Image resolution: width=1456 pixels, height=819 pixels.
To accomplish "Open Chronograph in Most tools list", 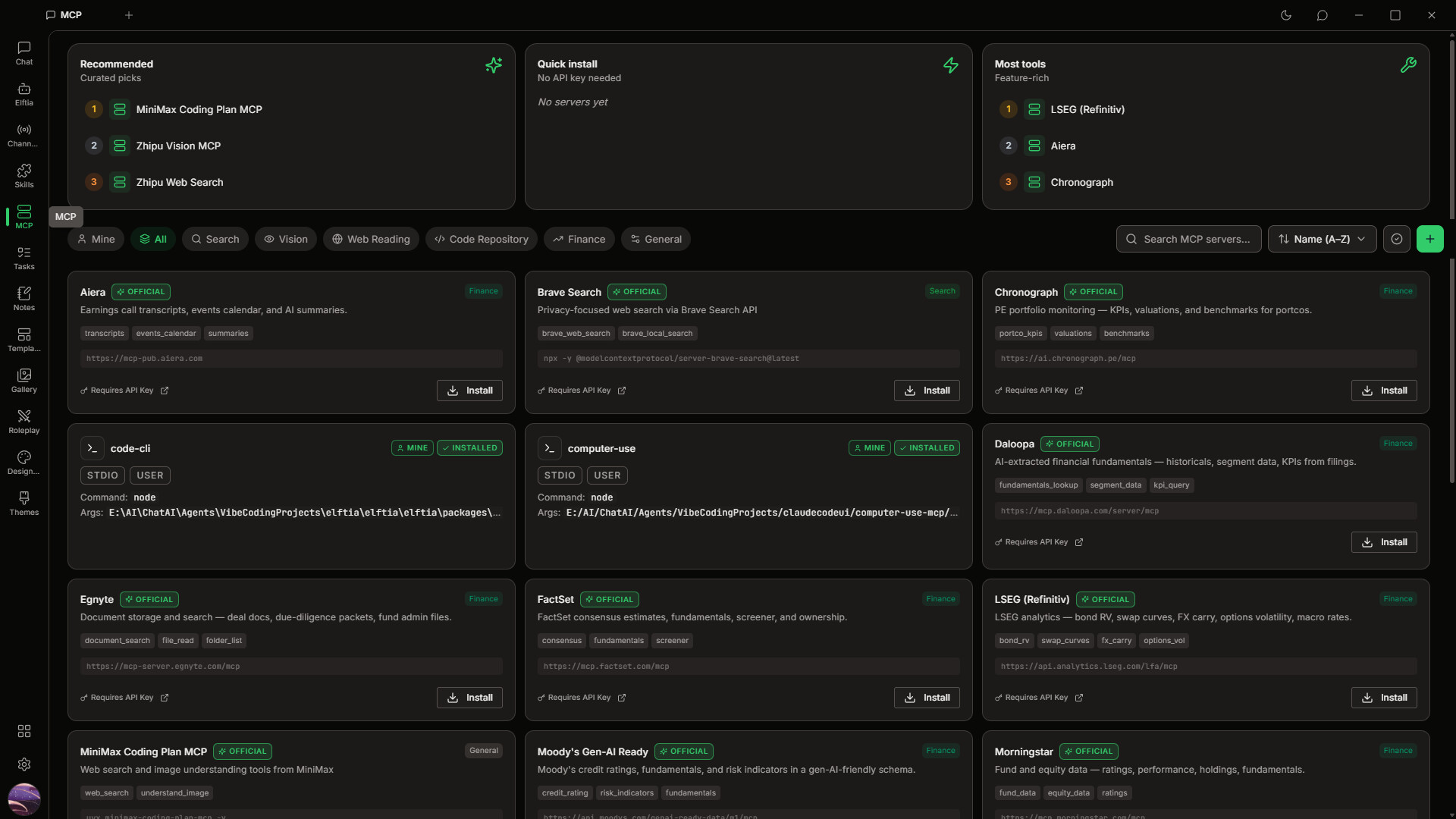I will coord(1206,182).
